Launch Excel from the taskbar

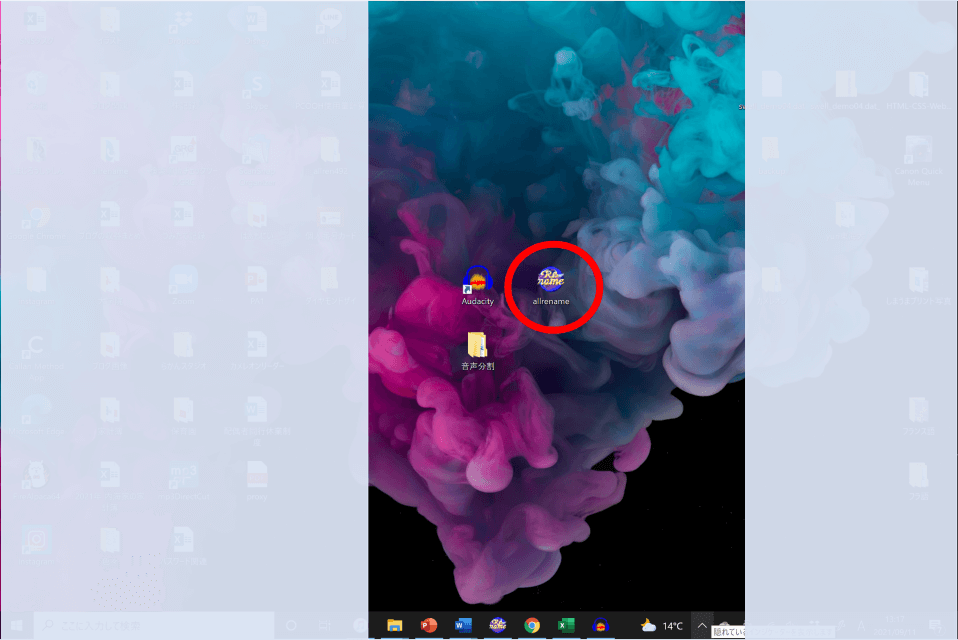tap(566, 625)
